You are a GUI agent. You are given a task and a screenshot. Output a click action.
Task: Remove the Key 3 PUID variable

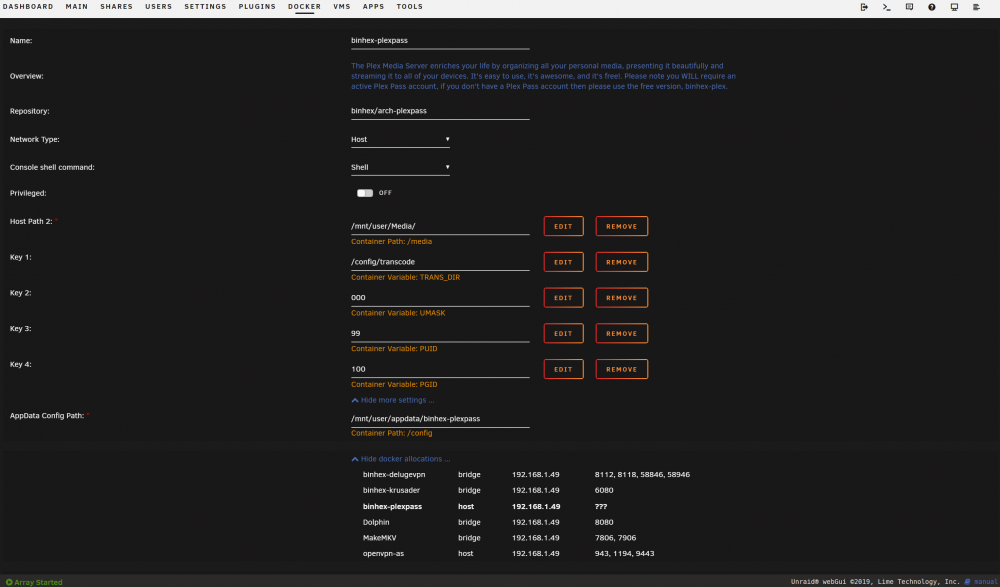pos(622,333)
